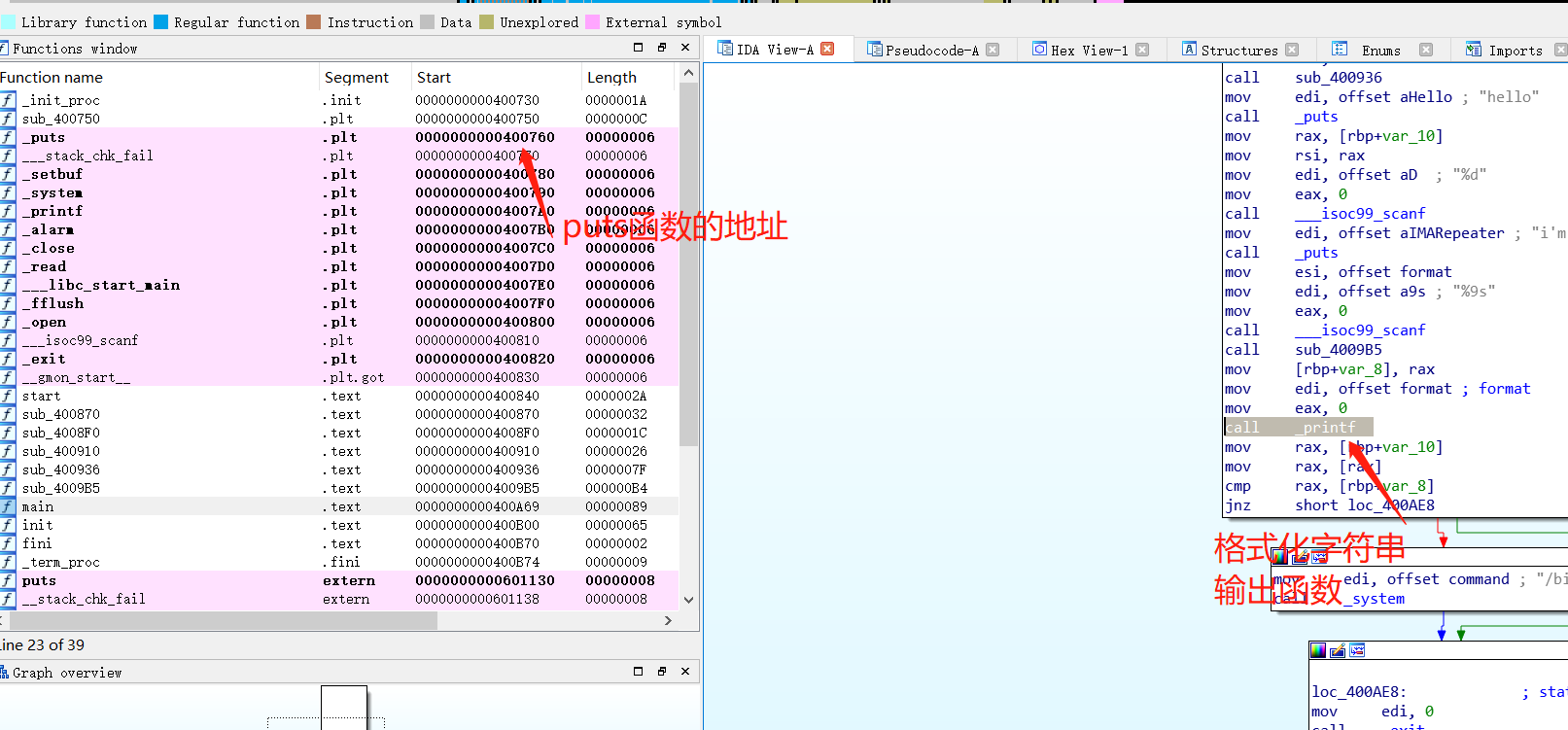Select the extern puts row
Viewport: 1568px width, 730px height.
[339, 580]
